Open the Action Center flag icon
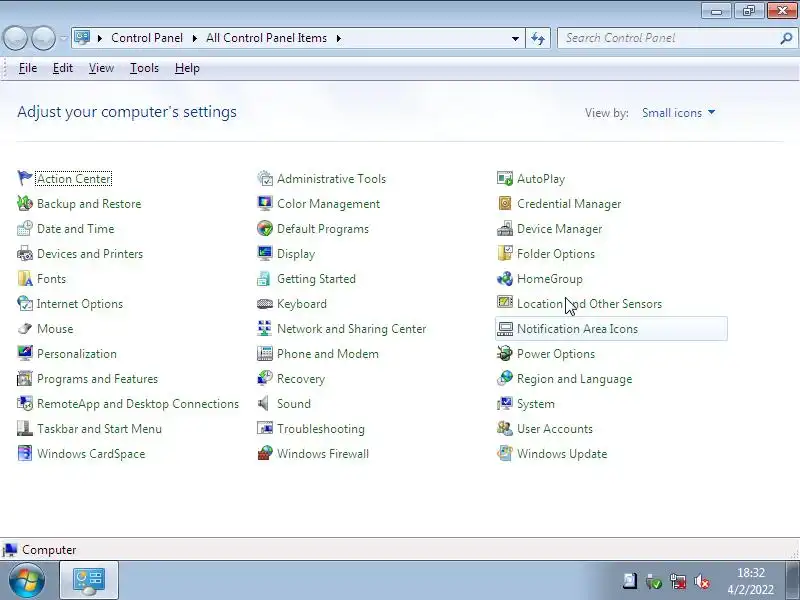The height and width of the screenshot is (600, 800). (x=24, y=179)
